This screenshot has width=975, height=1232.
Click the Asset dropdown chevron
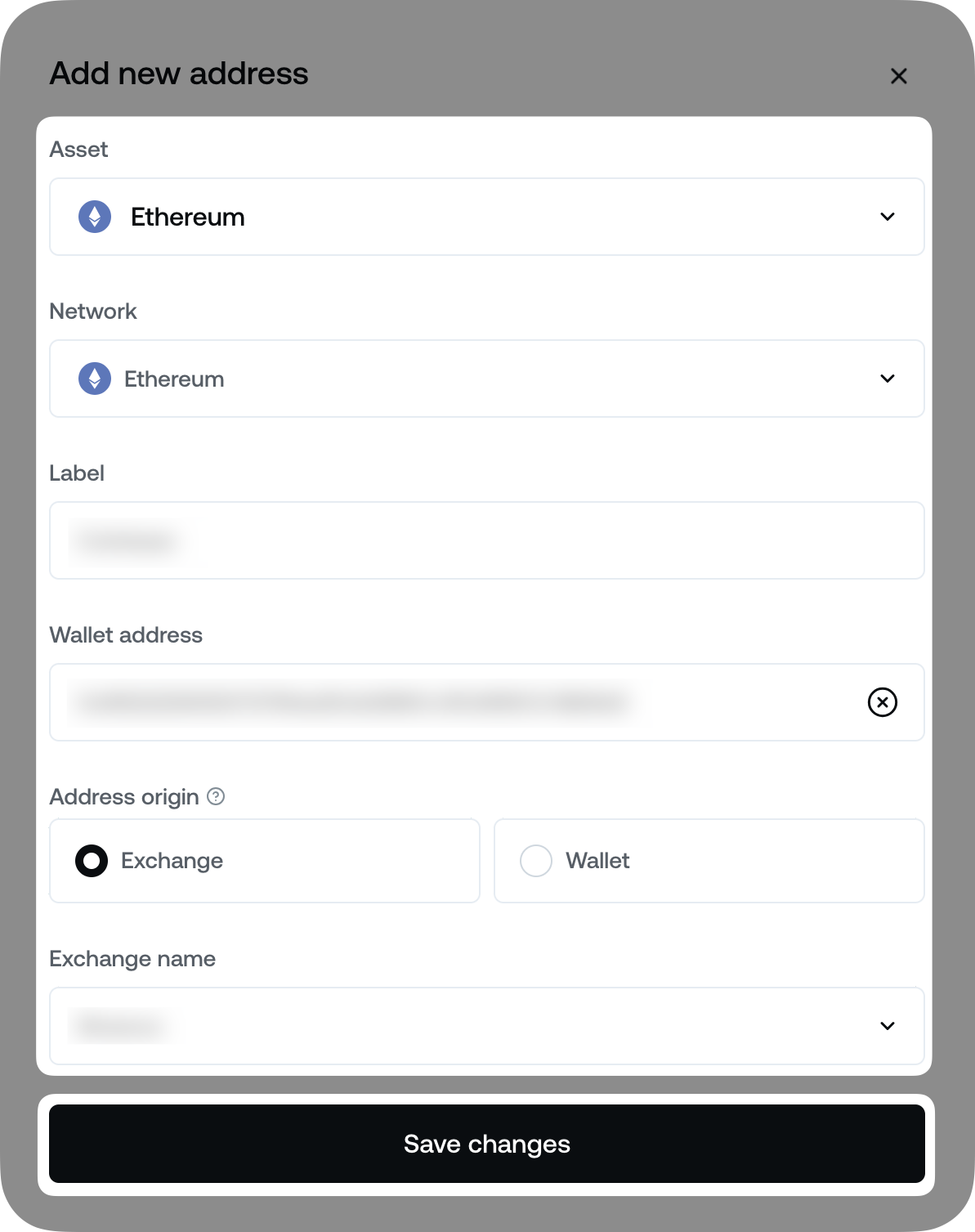(x=888, y=217)
